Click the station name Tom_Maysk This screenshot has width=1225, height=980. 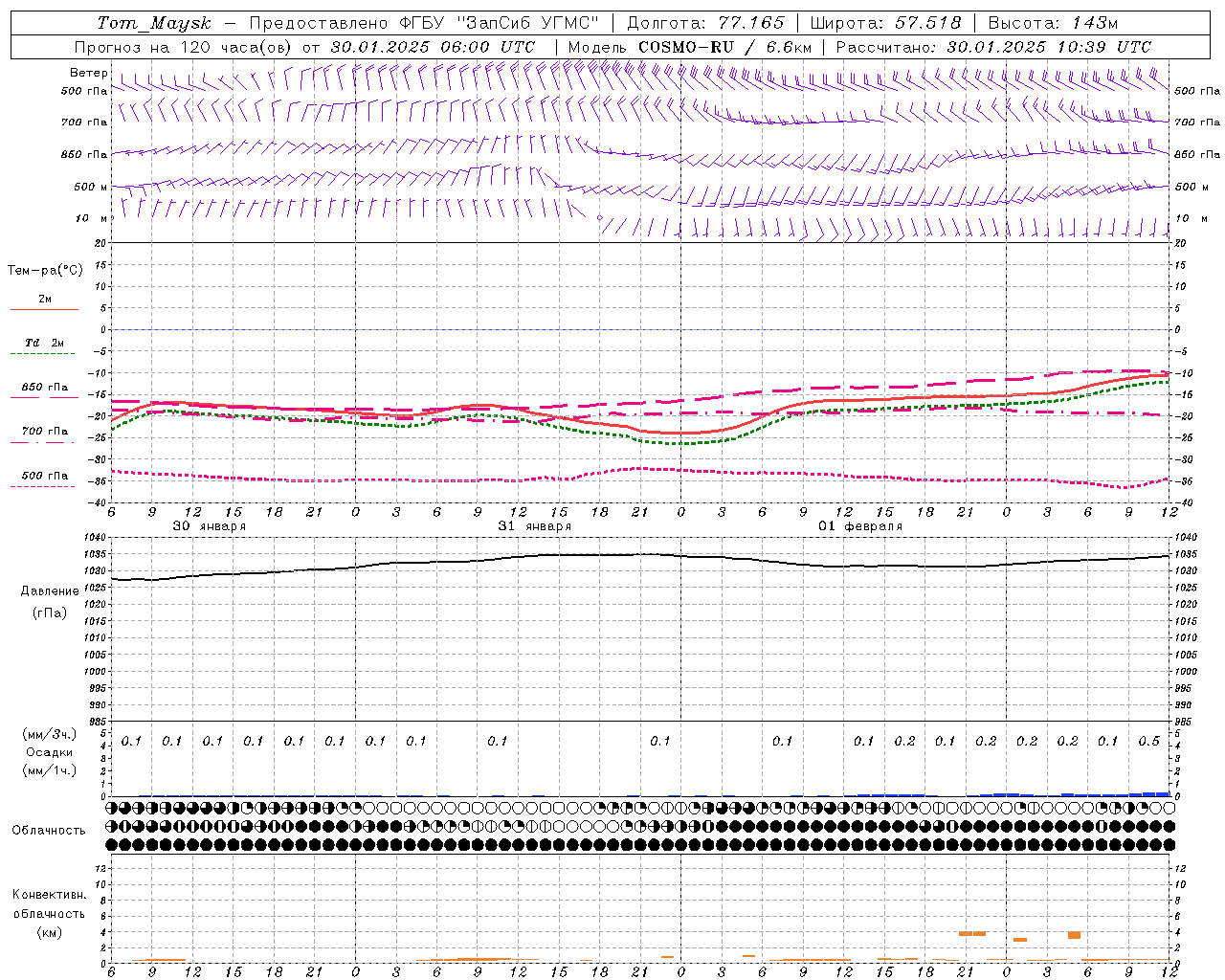click(154, 23)
